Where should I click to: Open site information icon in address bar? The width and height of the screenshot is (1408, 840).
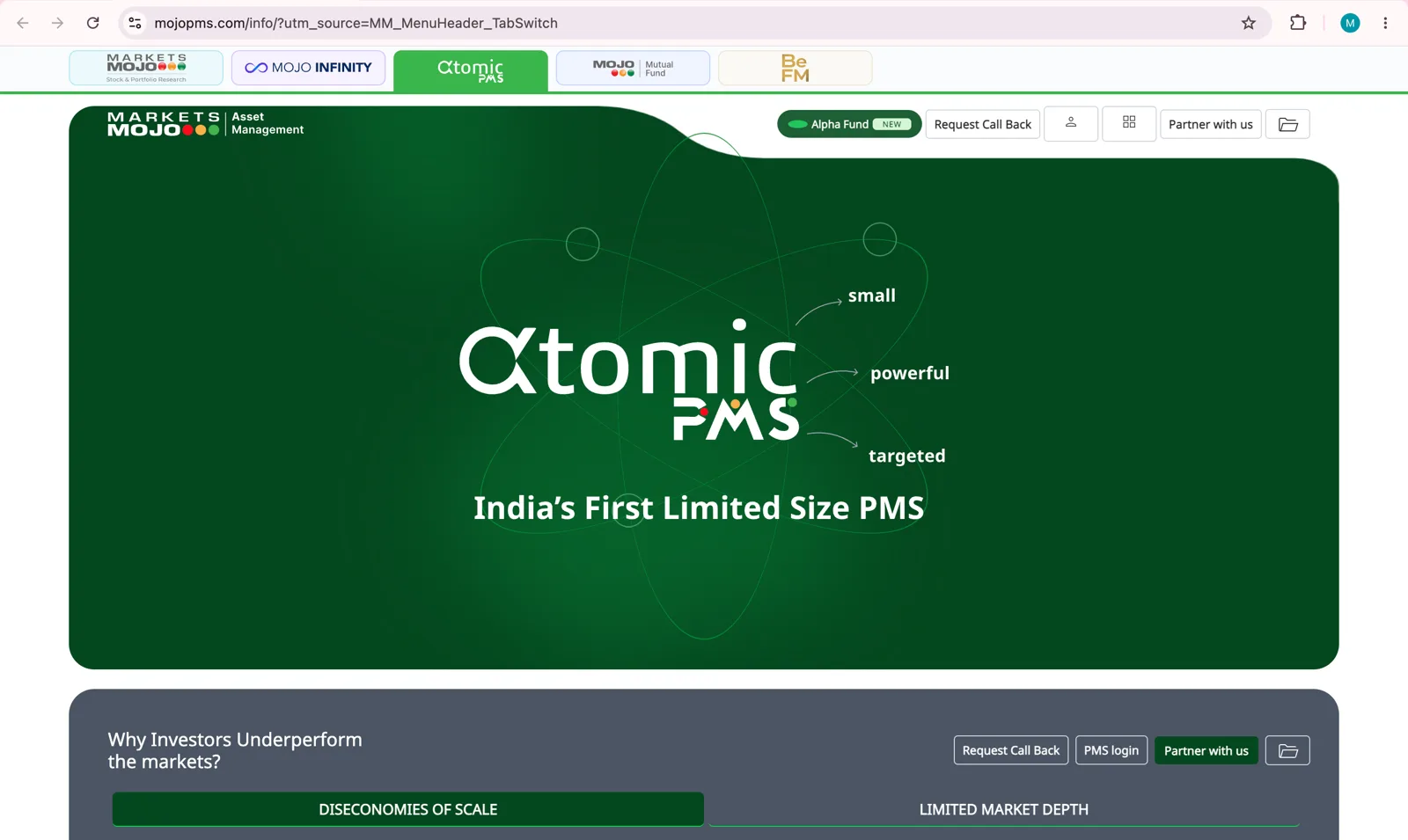pyautogui.click(x=135, y=23)
